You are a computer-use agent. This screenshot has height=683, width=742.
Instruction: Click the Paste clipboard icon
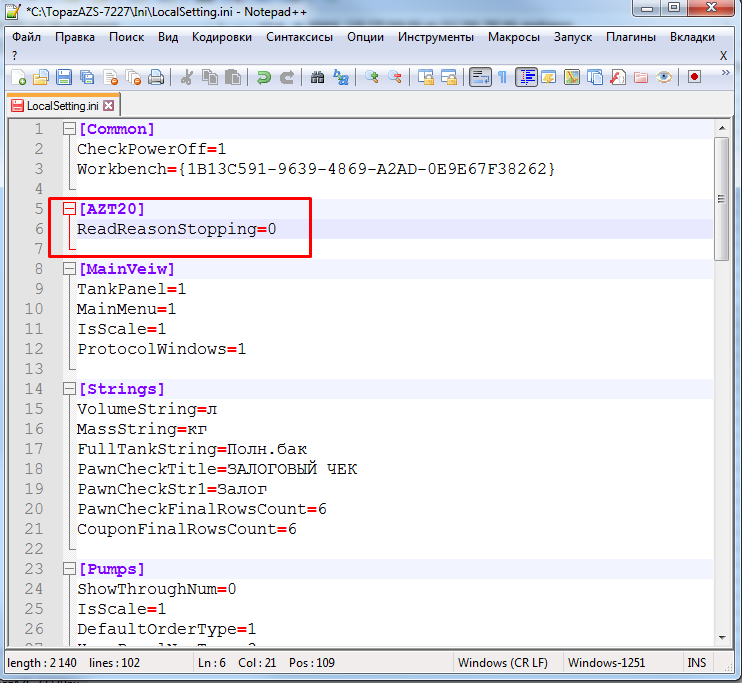tap(233, 77)
